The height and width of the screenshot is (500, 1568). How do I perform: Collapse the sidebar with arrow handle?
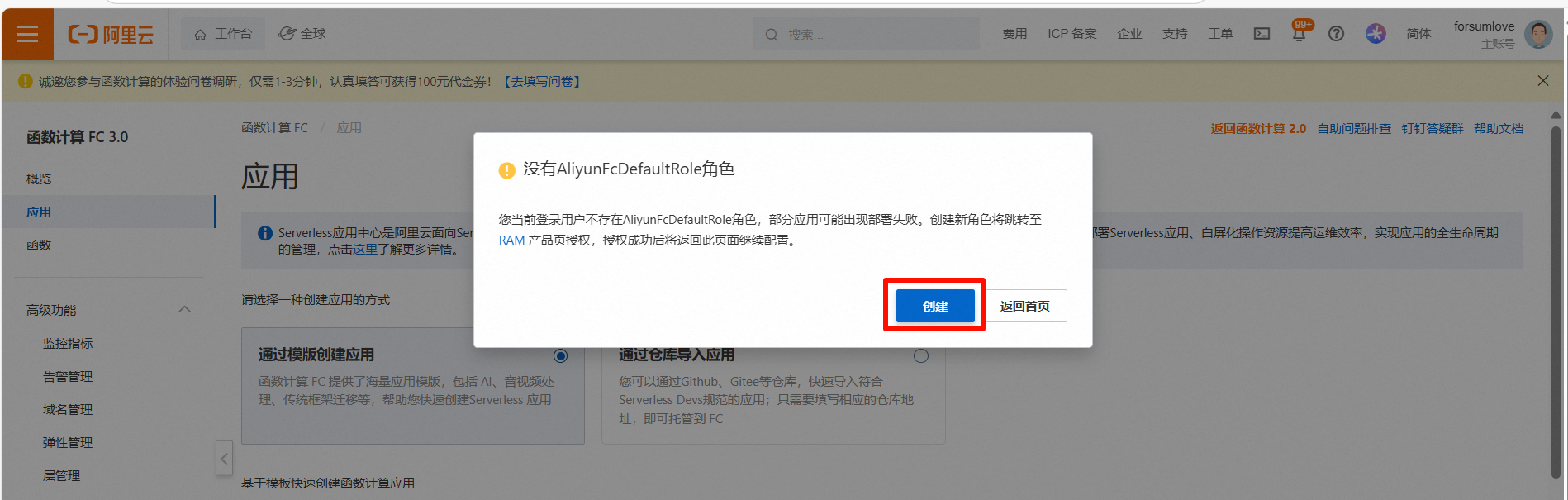224,459
